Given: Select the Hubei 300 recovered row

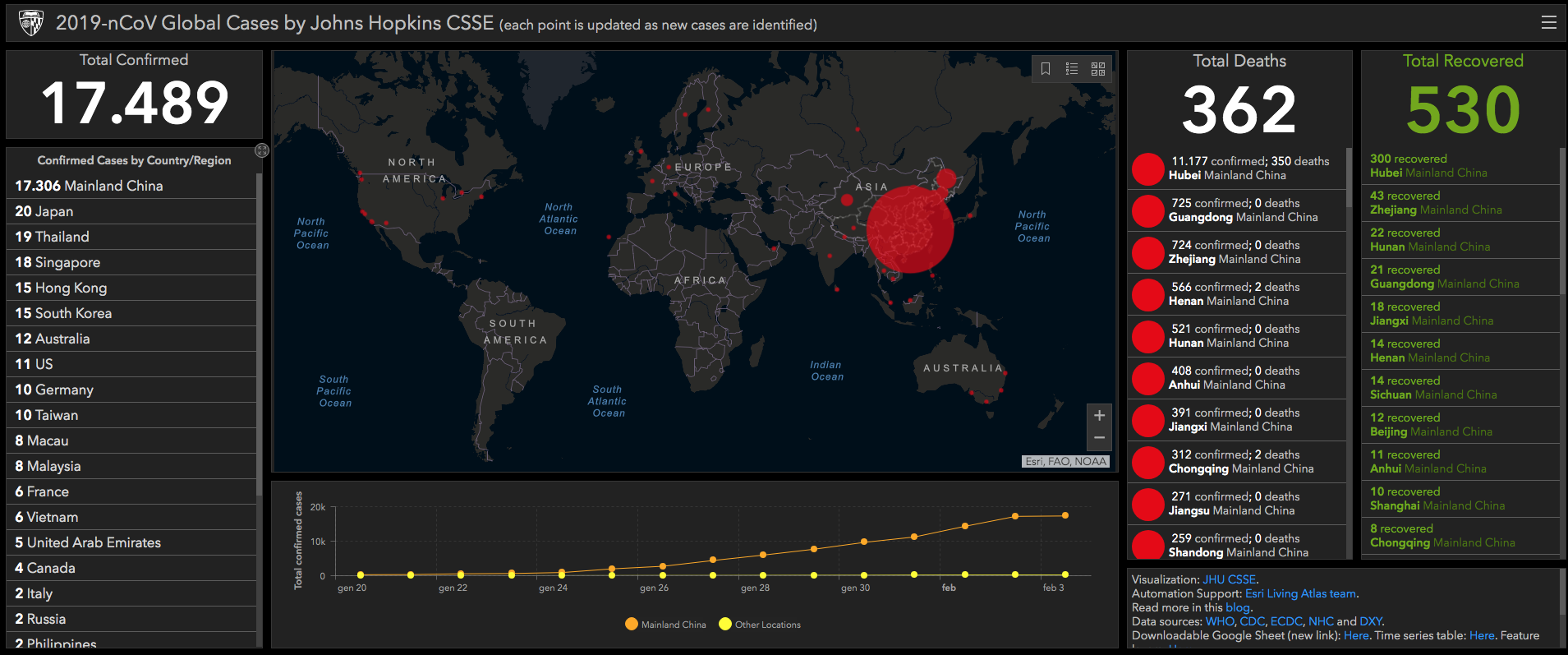Looking at the screenshot, I should [1460, 166].
